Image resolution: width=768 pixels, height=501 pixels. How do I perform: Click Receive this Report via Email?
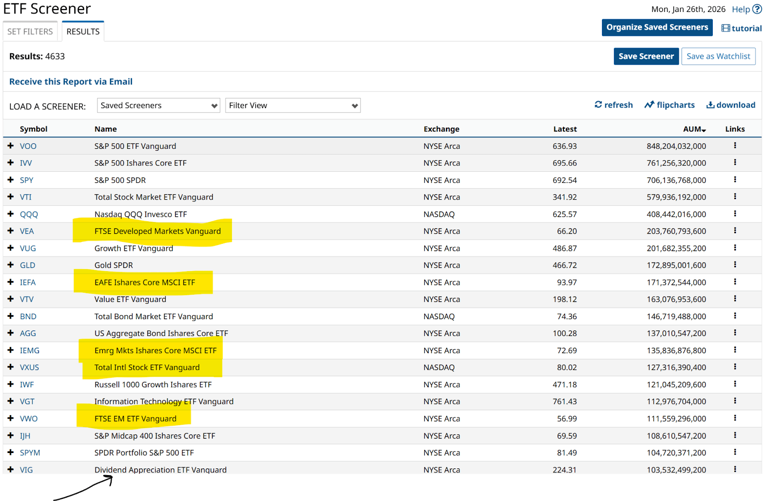click(70, 82)
